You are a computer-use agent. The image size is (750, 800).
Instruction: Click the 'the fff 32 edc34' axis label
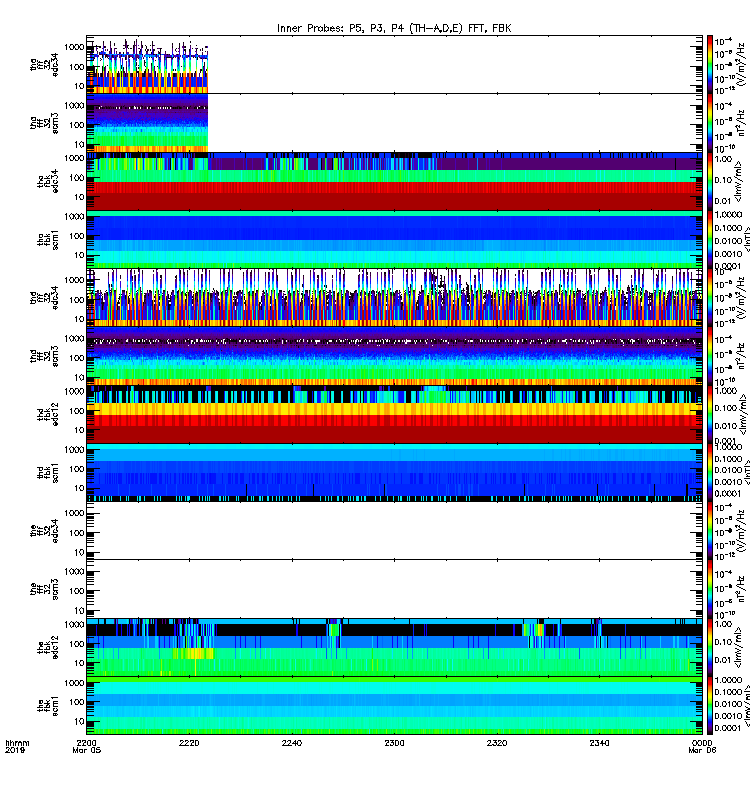44,531
